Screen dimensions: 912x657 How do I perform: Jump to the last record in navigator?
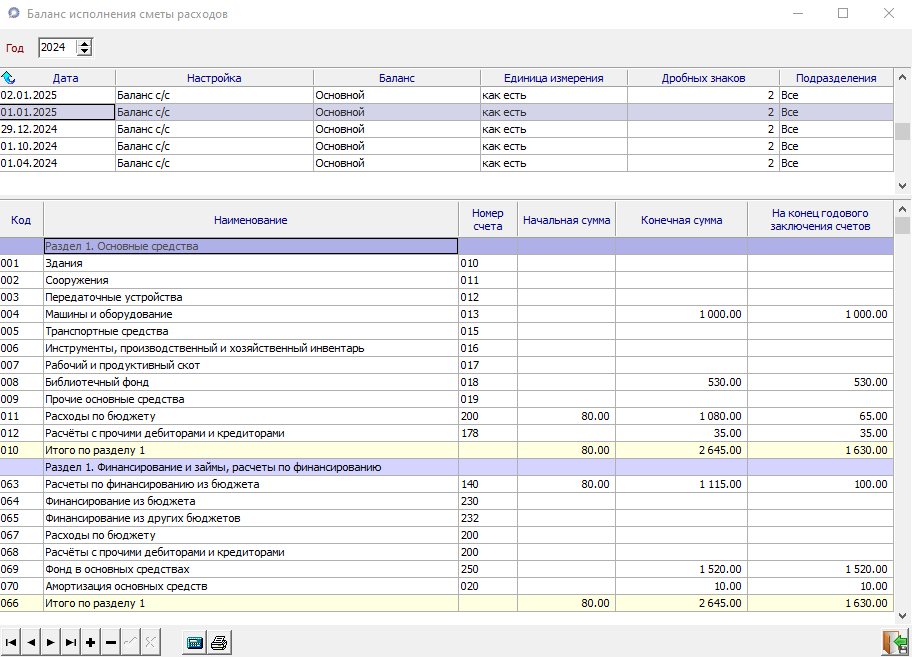(71, 642)
